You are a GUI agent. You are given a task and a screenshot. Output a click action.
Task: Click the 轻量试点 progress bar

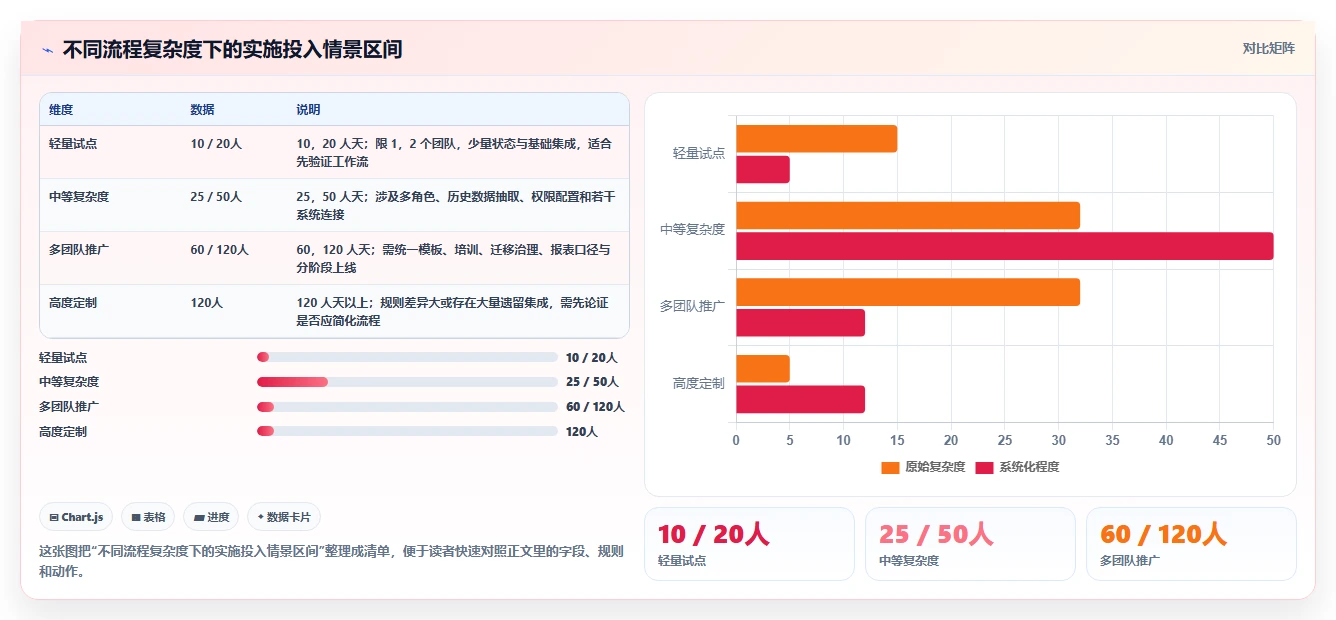pyautogui.click(x=407, y=357)
